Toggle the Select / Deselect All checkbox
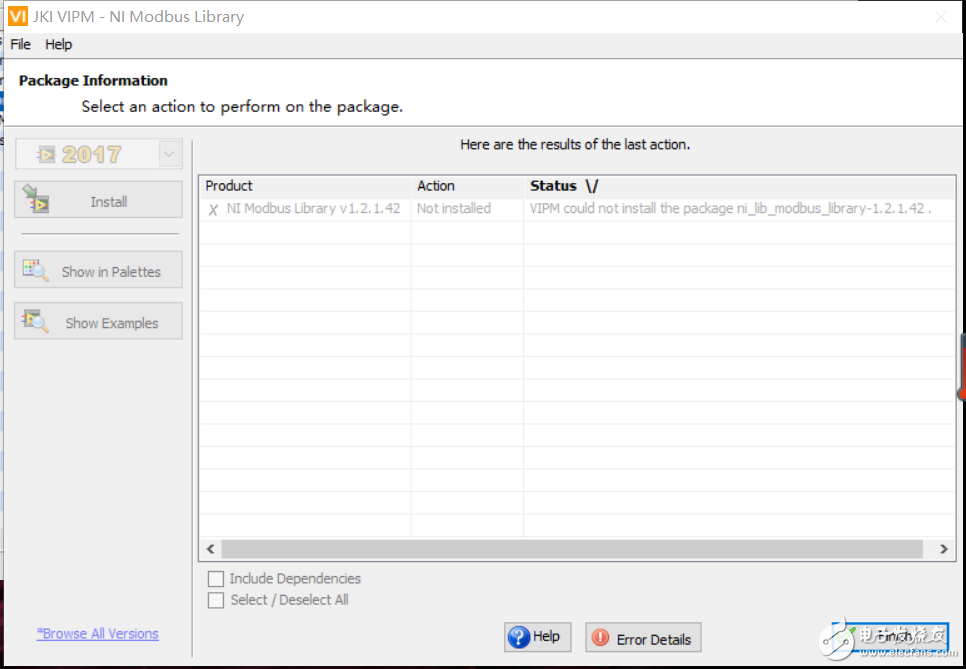The image size is (966, 669). point(216,600)
